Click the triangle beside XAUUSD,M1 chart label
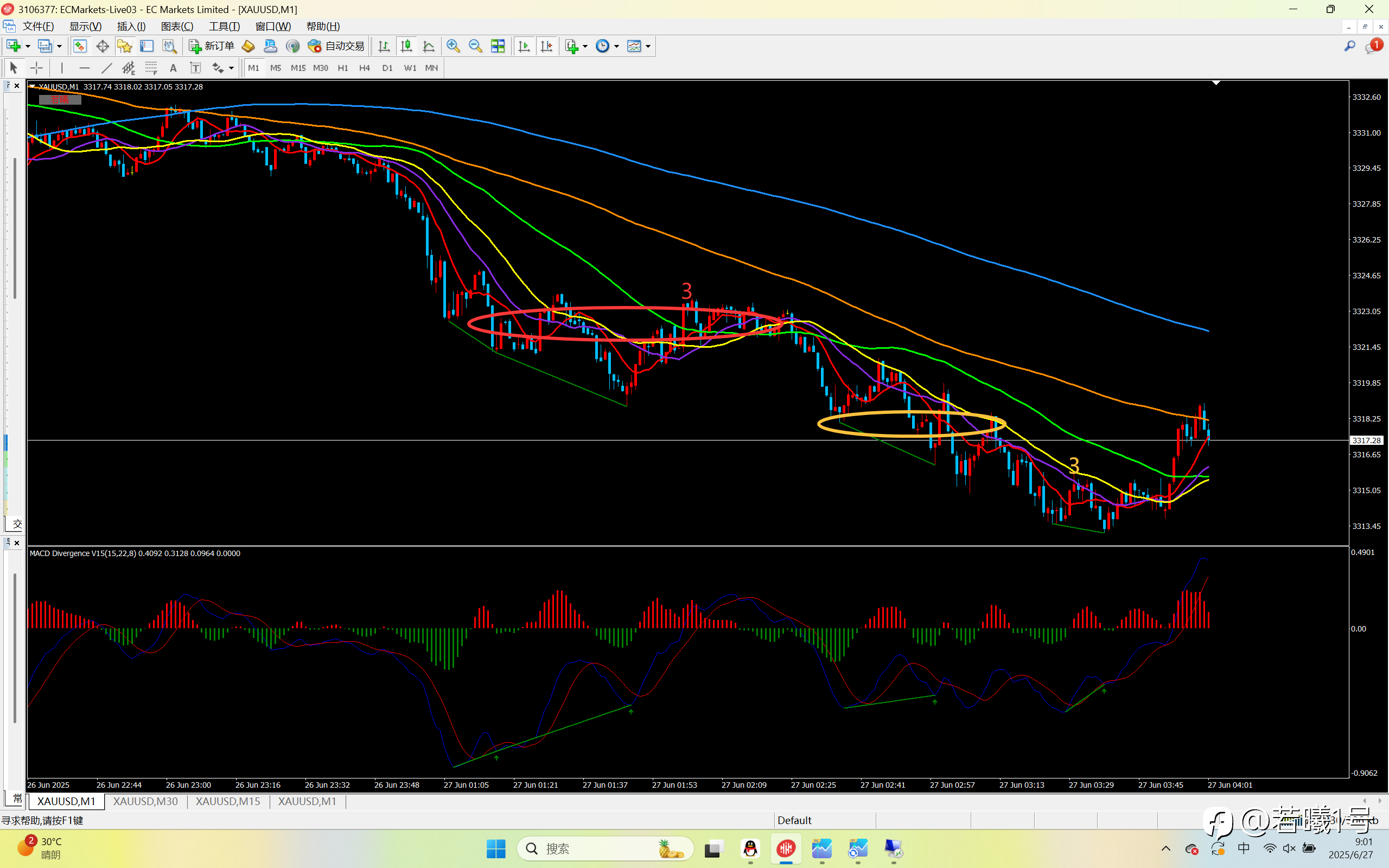 pos(32,86)
